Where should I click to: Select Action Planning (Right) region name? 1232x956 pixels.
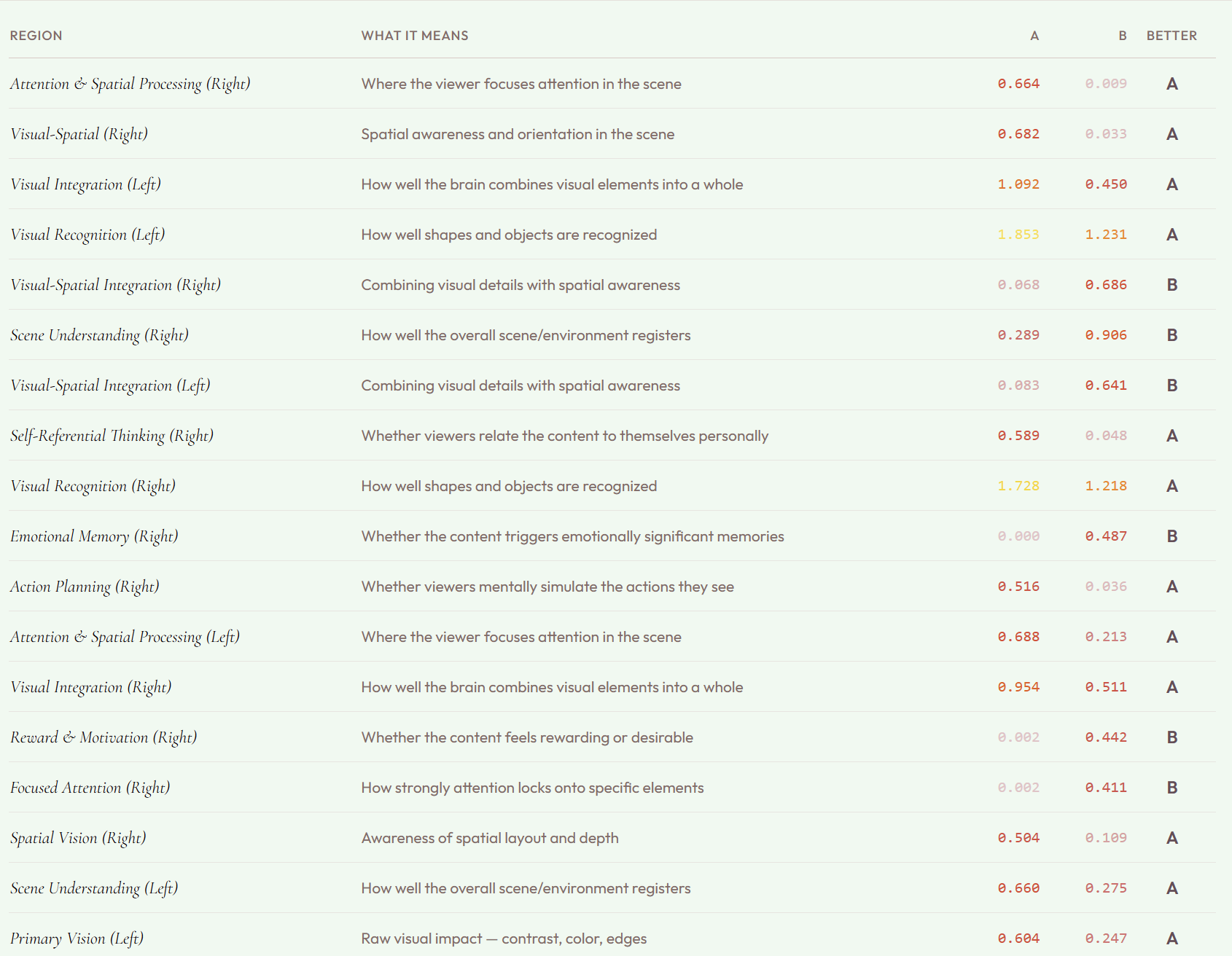point(85,587)
